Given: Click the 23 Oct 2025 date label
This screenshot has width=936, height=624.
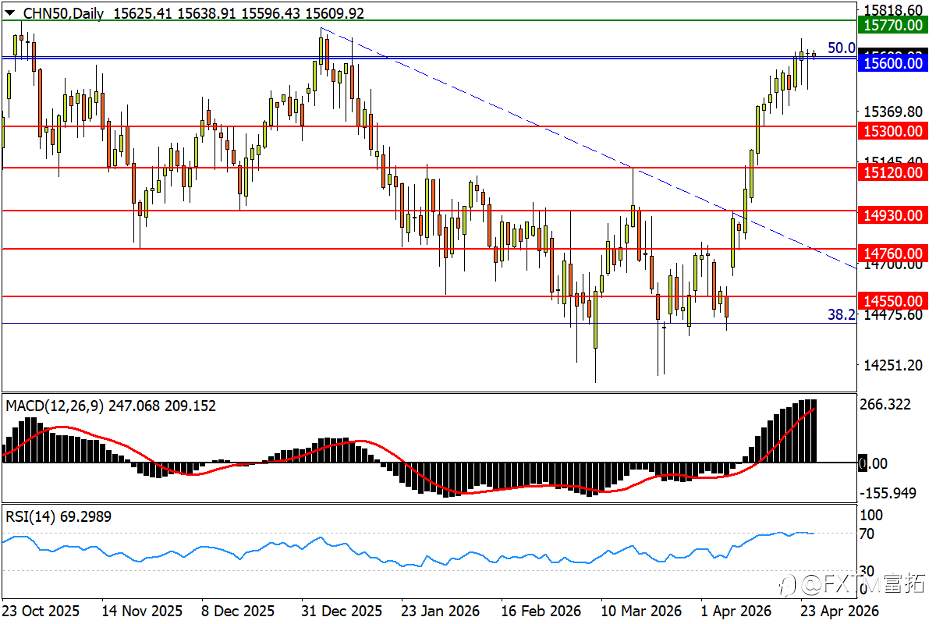Looking at the screenshot, I should click(40, 611).
